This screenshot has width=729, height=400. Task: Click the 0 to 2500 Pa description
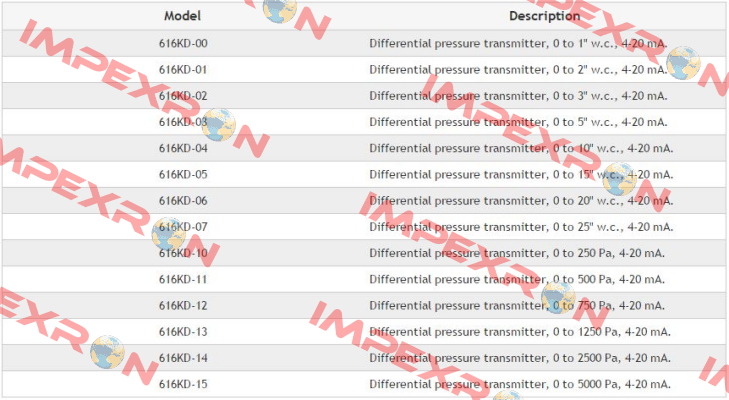(520, 358)
